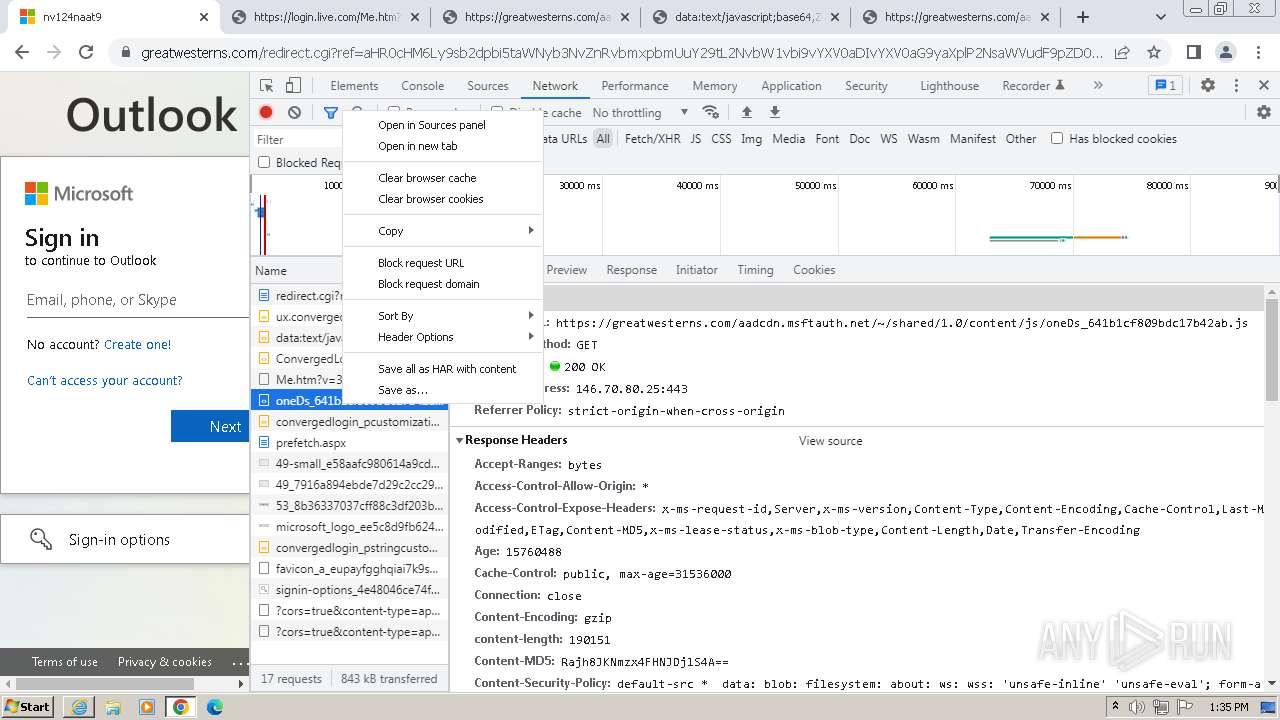The height and width of the screenshot is (720, 1280).
Task: Toggle the Chrome side panel icon
Action: pyautogui.click(x=1194, y=53)
